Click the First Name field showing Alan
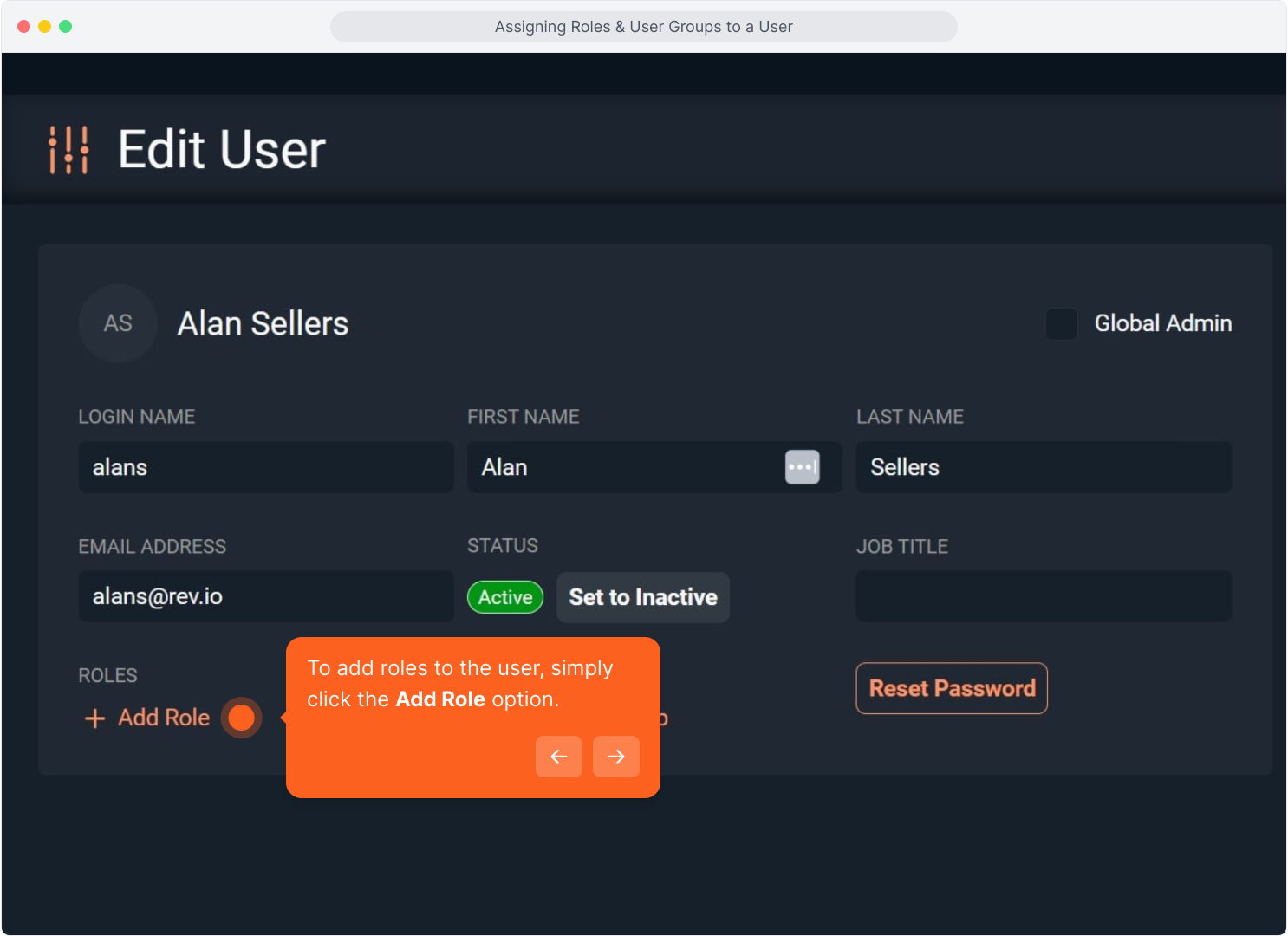Viewport: 1288px width, 936px height. [607, 467]
